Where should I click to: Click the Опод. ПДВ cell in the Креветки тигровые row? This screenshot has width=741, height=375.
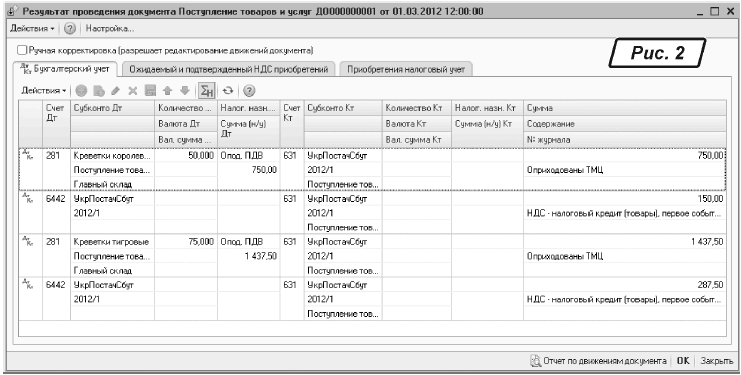[249, 242]
